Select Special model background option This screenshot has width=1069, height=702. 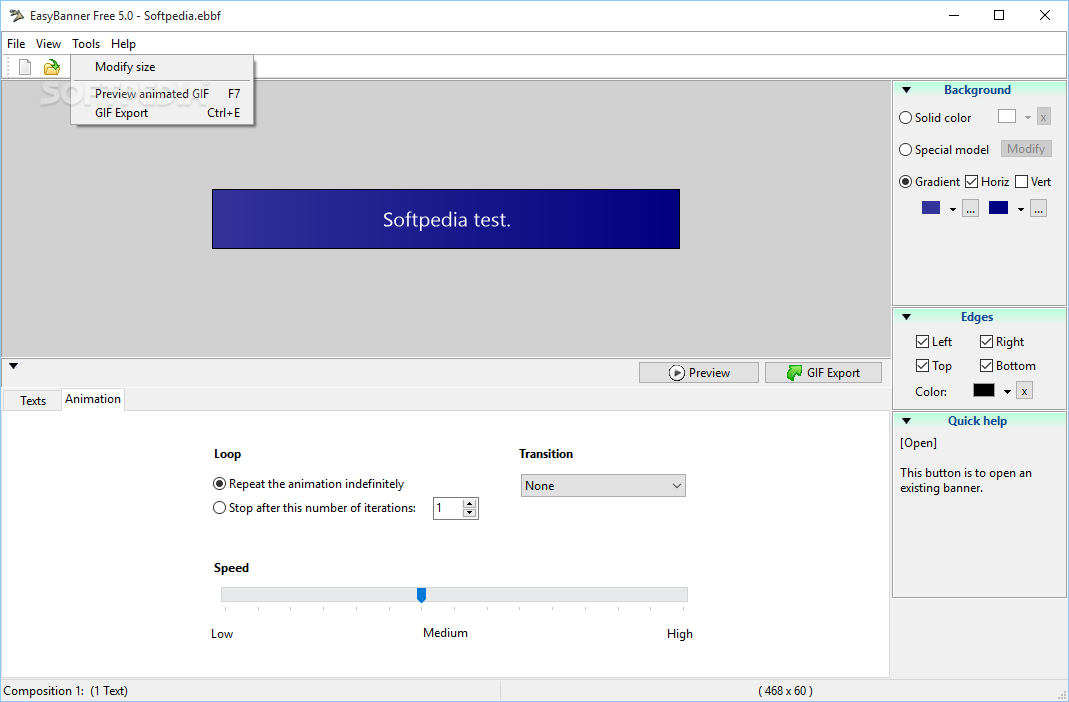pos(905,149)
